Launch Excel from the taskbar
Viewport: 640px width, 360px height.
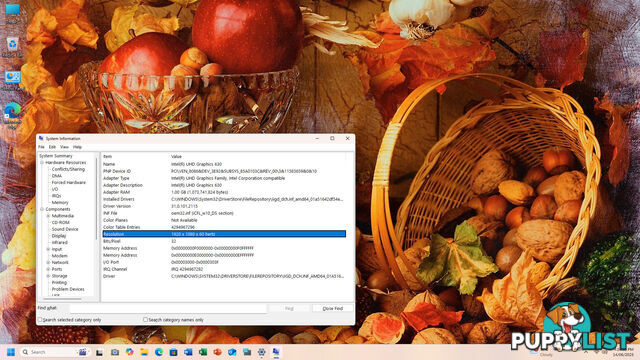[x=203, y=352]
